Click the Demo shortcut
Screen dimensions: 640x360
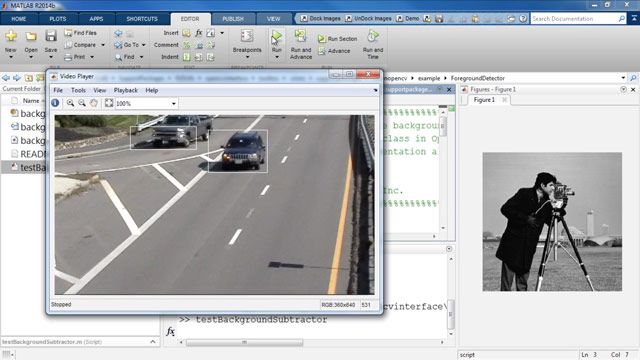point(407,19)
